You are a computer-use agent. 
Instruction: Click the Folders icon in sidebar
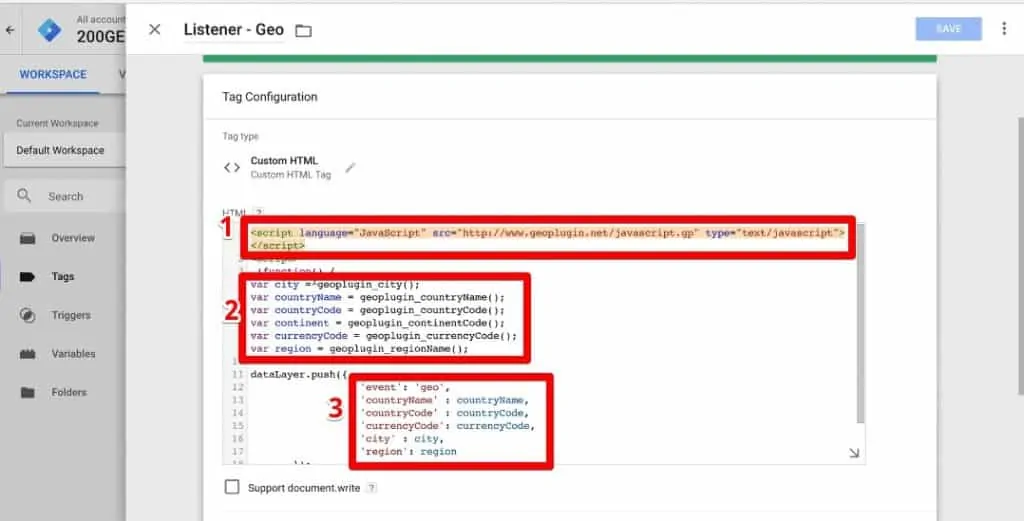click(x=27, y=392)
